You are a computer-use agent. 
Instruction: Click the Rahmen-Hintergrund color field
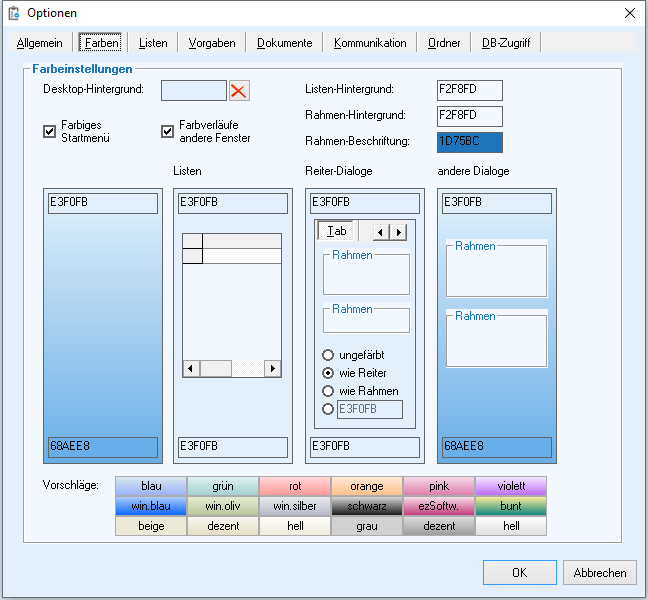470,117
